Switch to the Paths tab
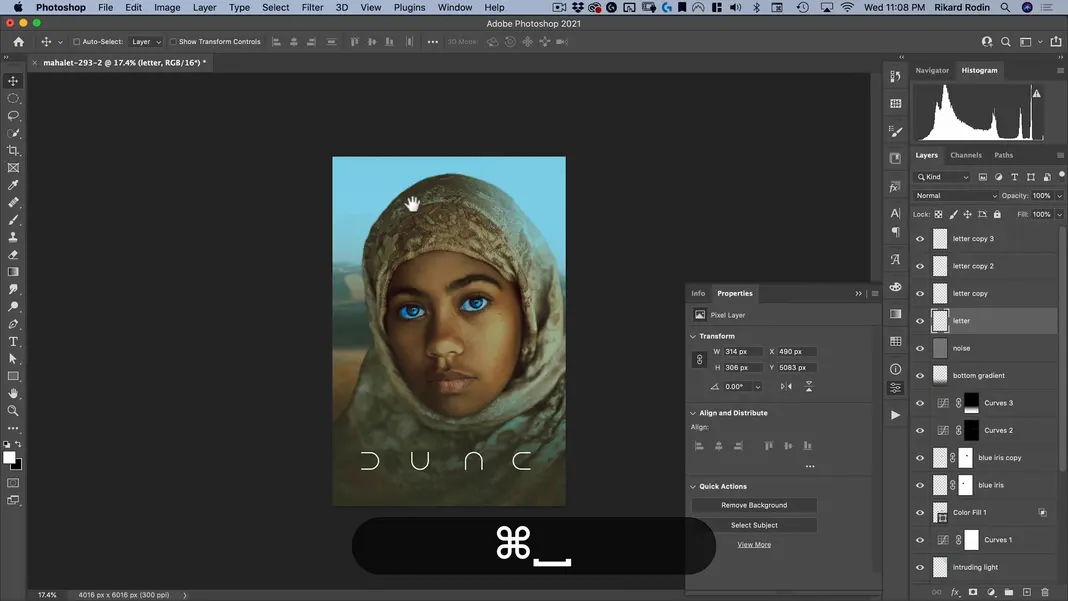This screenshot has width=1068, height=601. (x=1003, y=155)
